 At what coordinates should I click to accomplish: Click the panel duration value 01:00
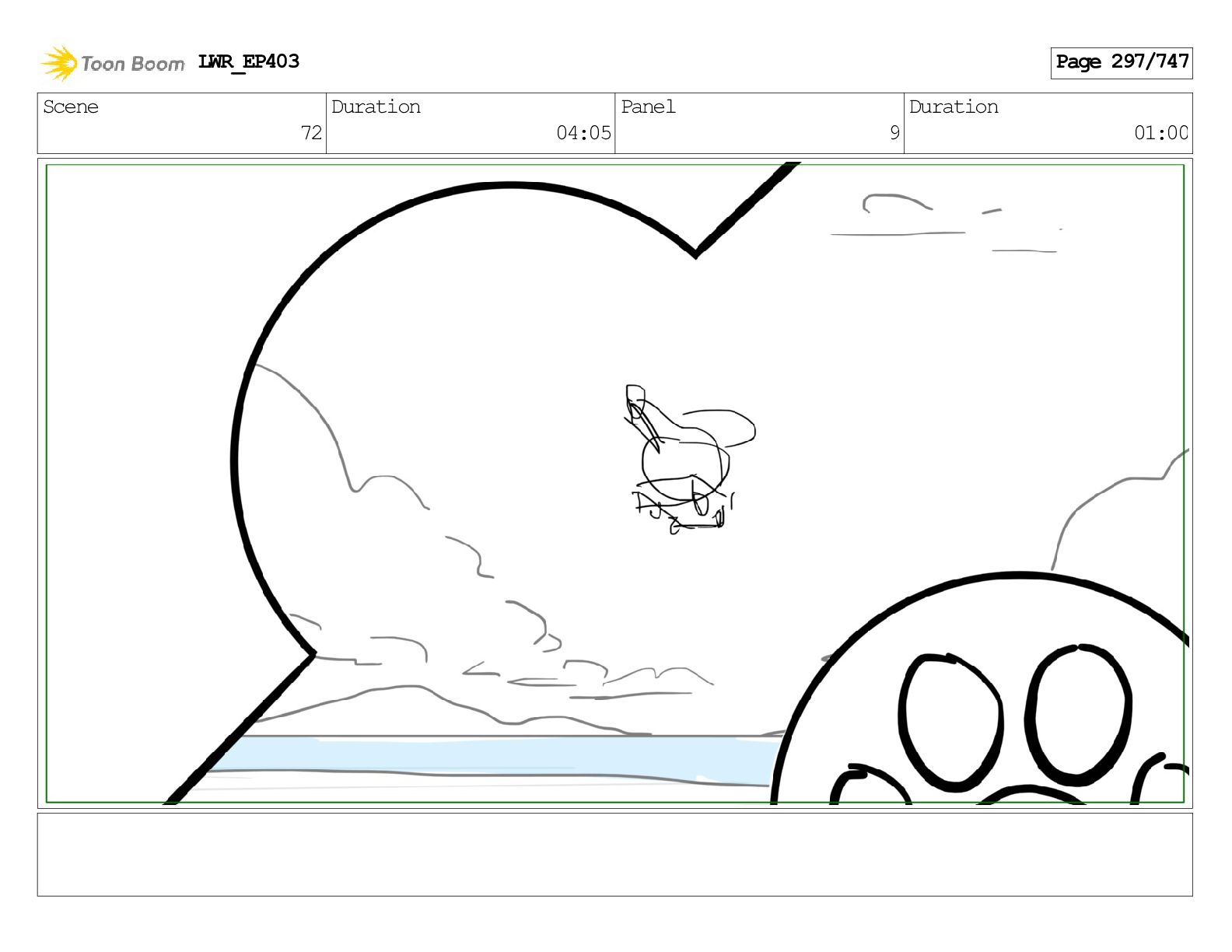(x=1160, y=133)
